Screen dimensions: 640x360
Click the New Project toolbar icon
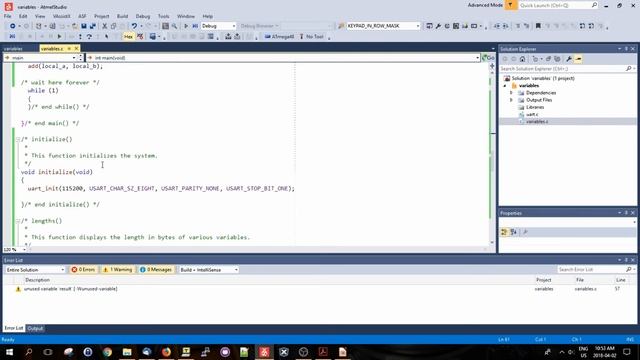[39, 26]
